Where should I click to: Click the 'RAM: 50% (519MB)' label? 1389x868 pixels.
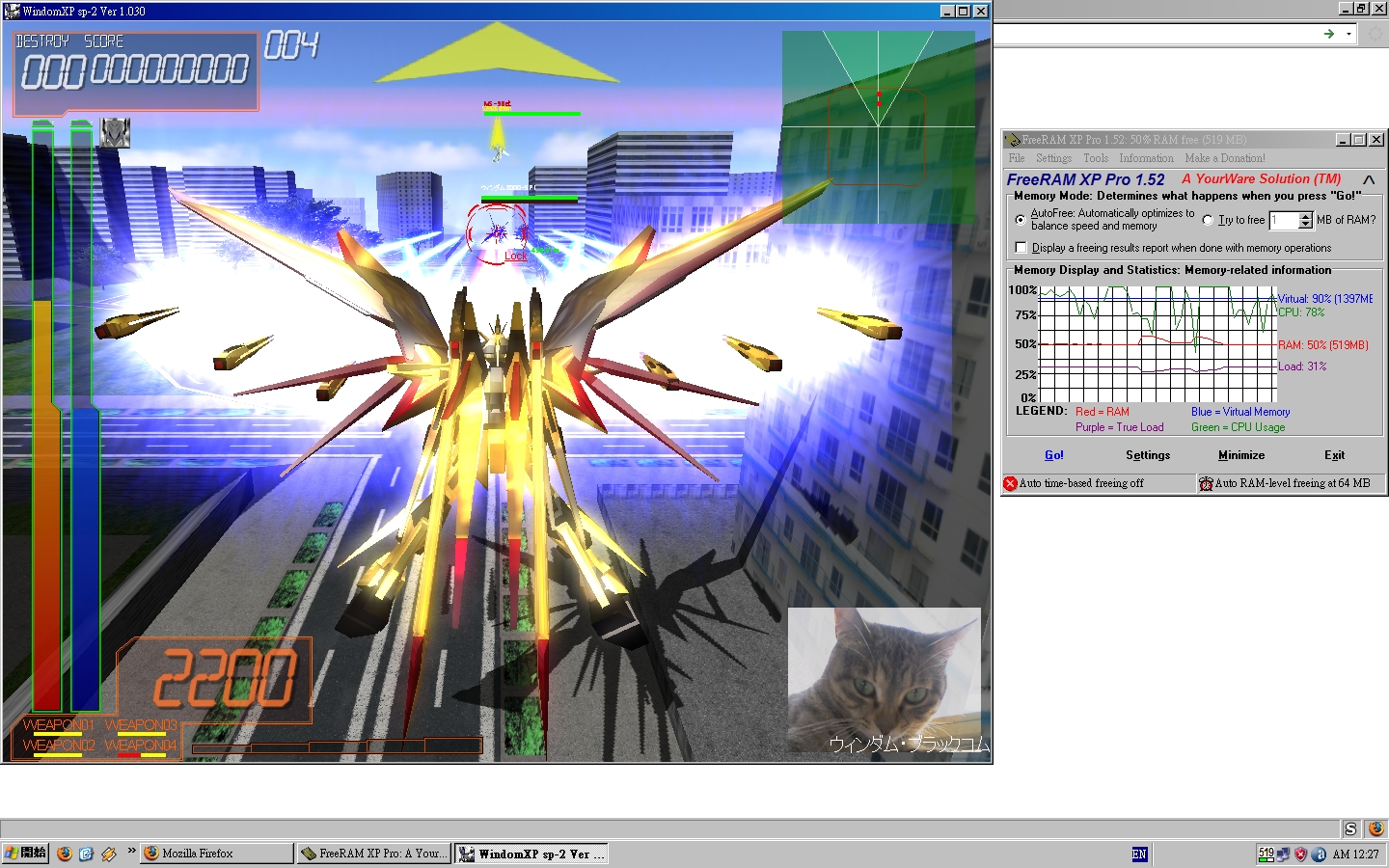pyautogui.click(x=1323, y=345)
